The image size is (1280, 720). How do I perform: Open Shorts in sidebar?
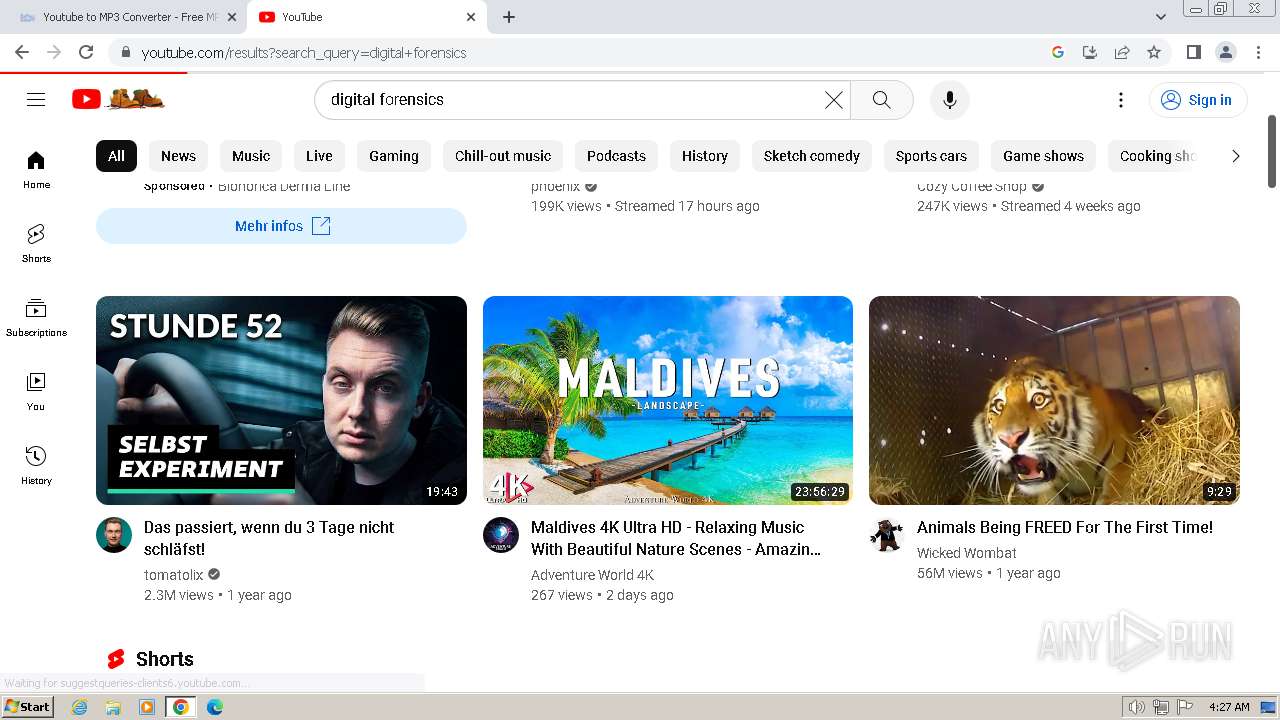(x=36, y=243)
